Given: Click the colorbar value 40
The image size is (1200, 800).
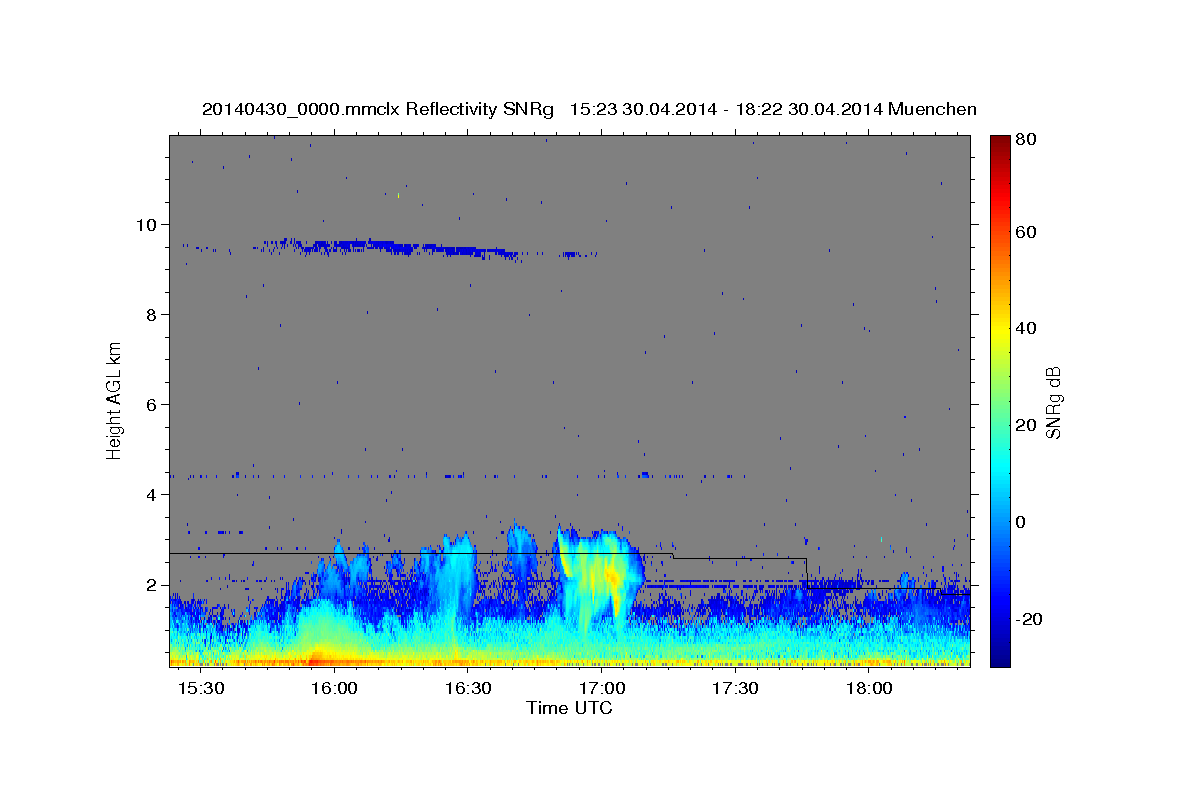Looking at the screenshot, I should pyautogui.click(x=1026, y=328).
